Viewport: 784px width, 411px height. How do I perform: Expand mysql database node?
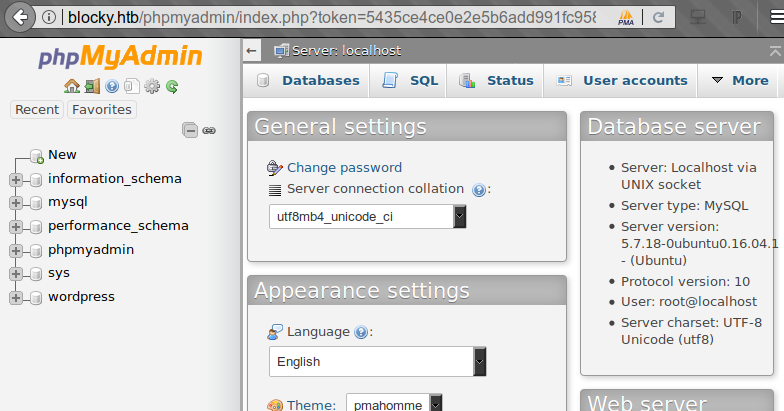pyautogui.click(x=16, y=202)
